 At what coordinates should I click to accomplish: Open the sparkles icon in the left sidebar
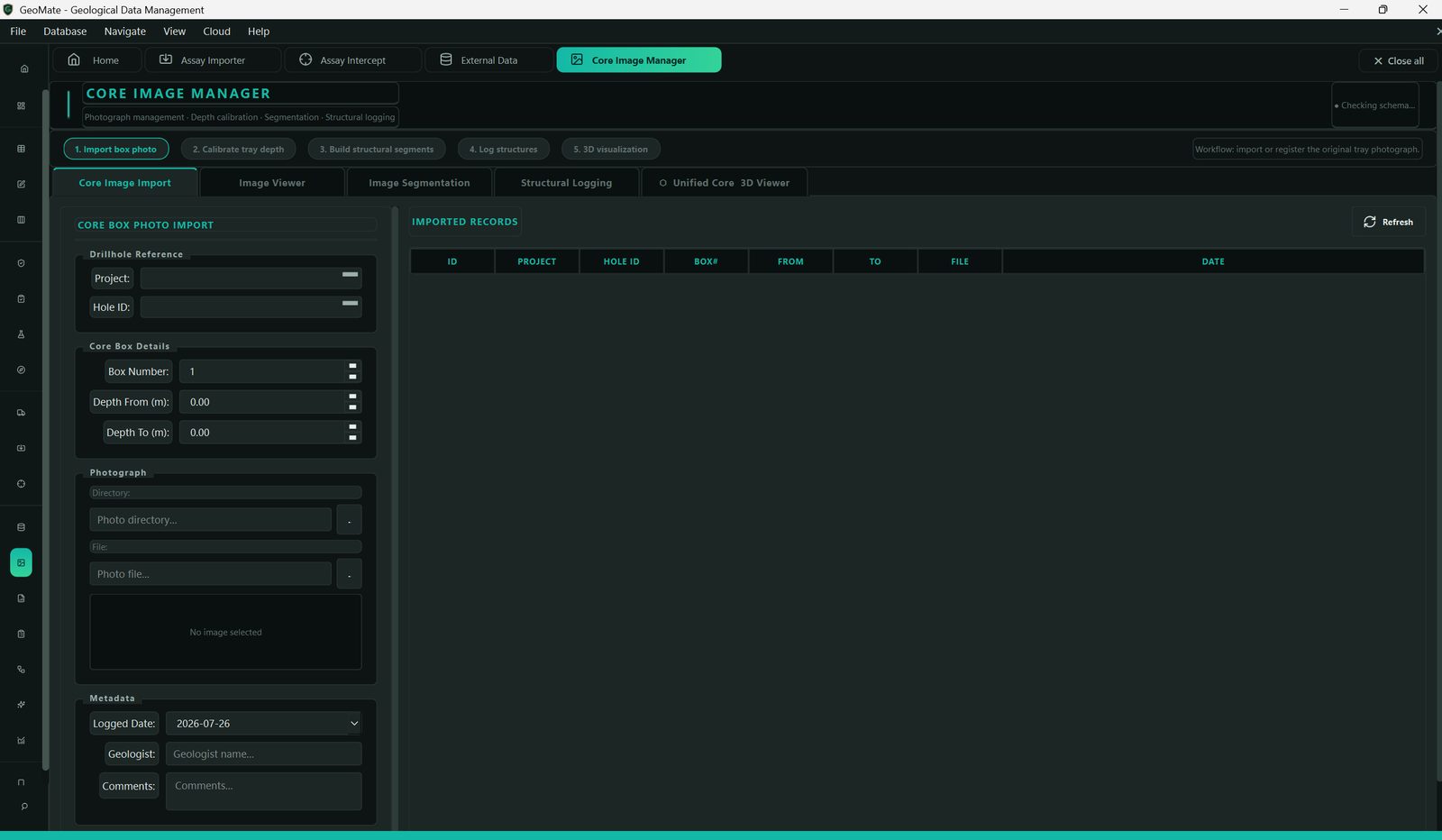pos(21,705)
